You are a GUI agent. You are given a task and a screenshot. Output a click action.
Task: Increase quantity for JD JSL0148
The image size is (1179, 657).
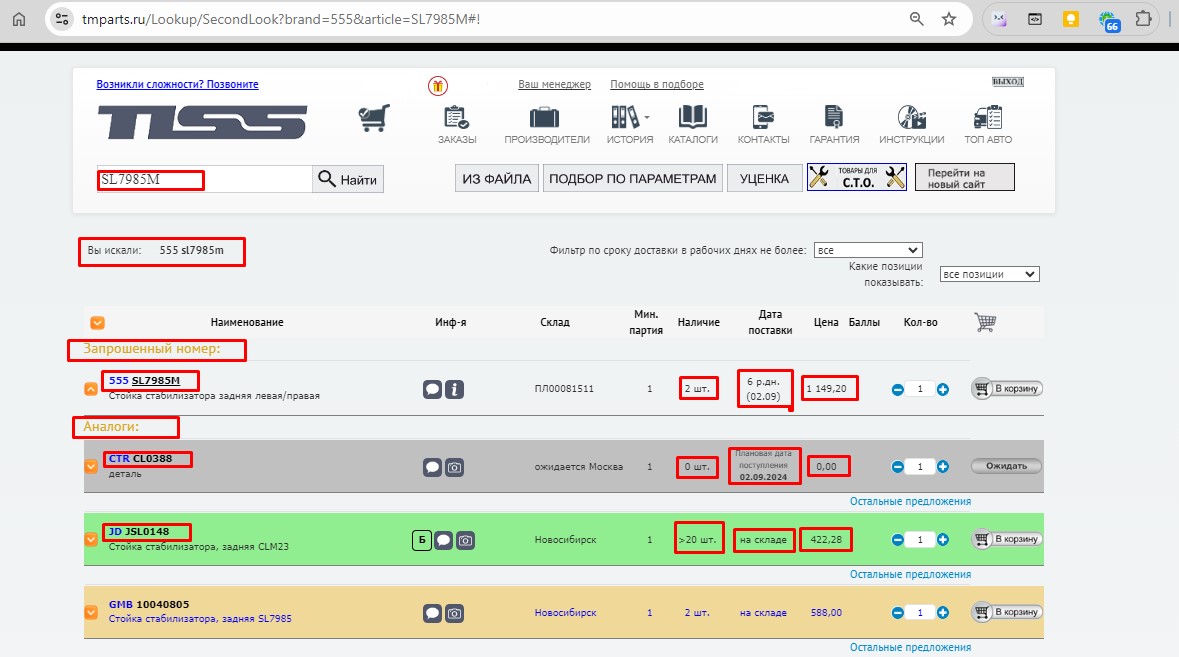click(x=943, y=540)
